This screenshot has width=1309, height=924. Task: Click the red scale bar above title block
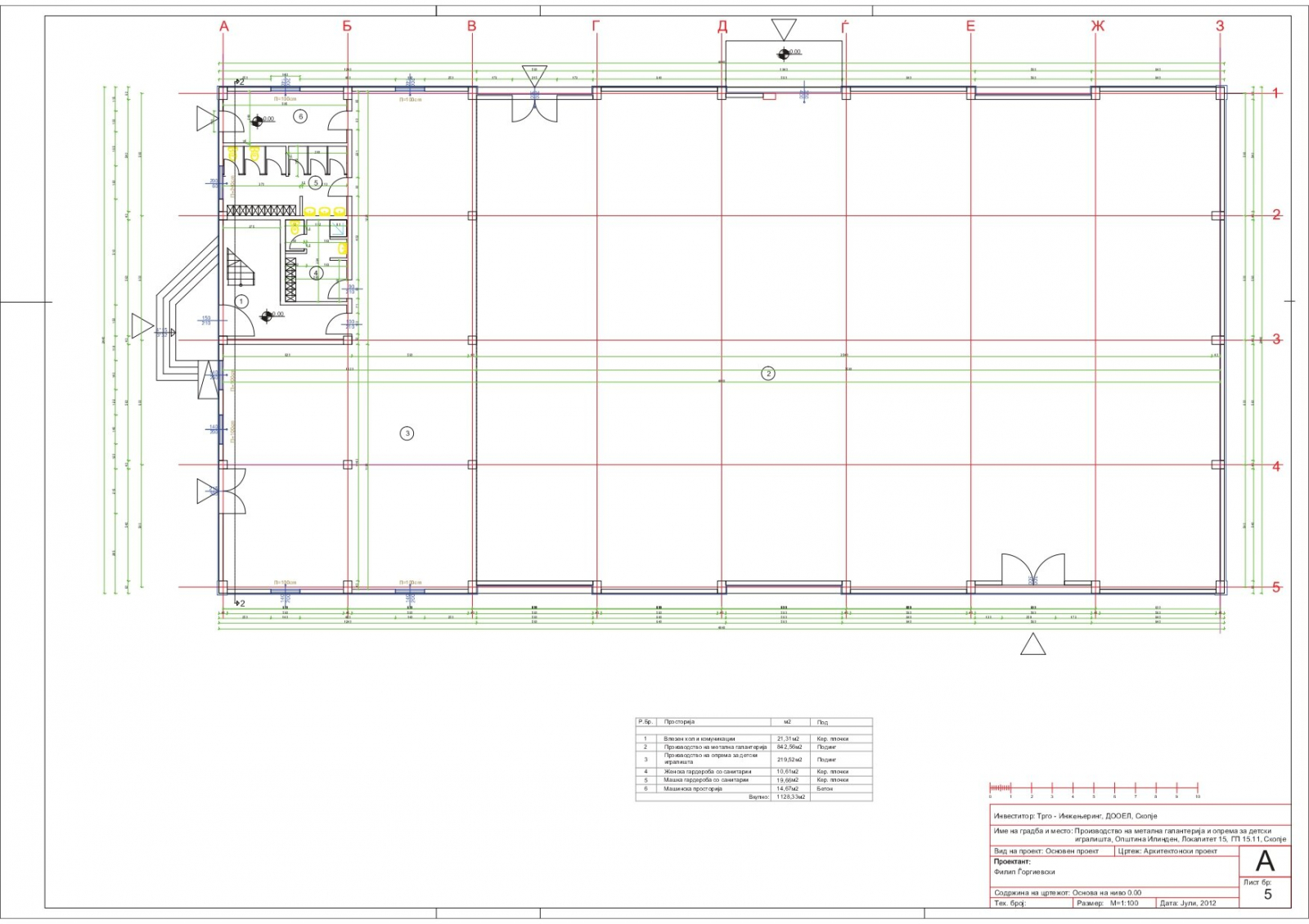tap(1093, 789)
